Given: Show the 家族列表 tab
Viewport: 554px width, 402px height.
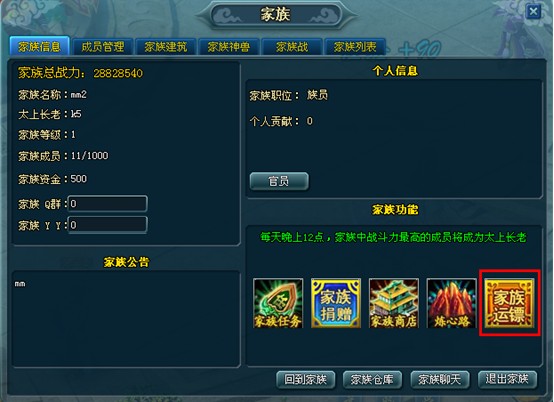Looking at the screenshot, I should pyautogui.click(x=355, y=47).
